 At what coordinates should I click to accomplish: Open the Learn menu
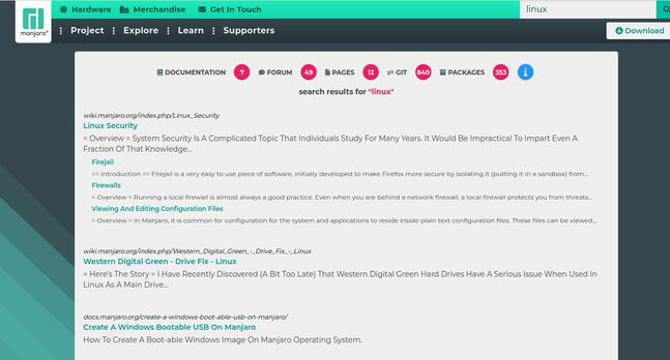[x=191, y=30]
